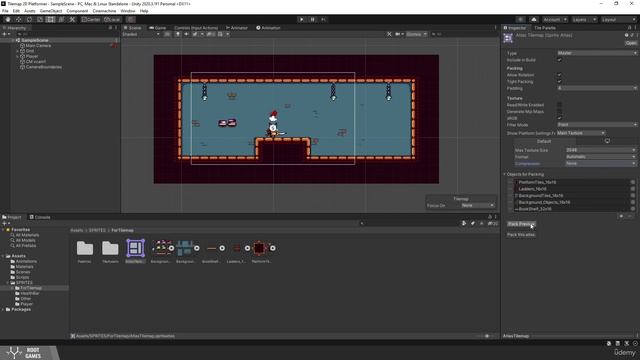
Task: Select the Hand tool in the toolbar
Action: tap(8, 19)
